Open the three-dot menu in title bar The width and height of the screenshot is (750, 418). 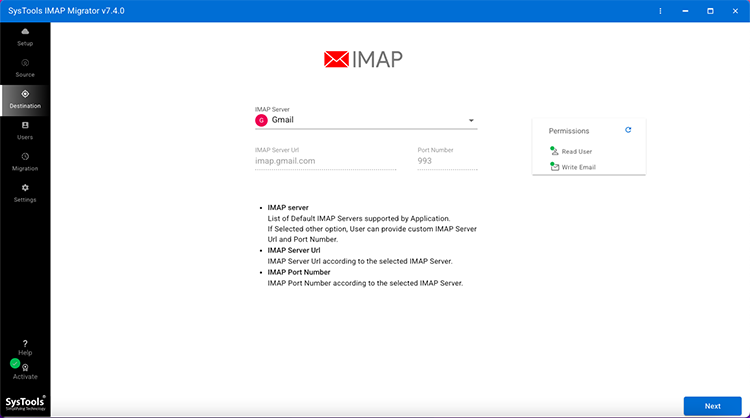[x=660, y=11]
